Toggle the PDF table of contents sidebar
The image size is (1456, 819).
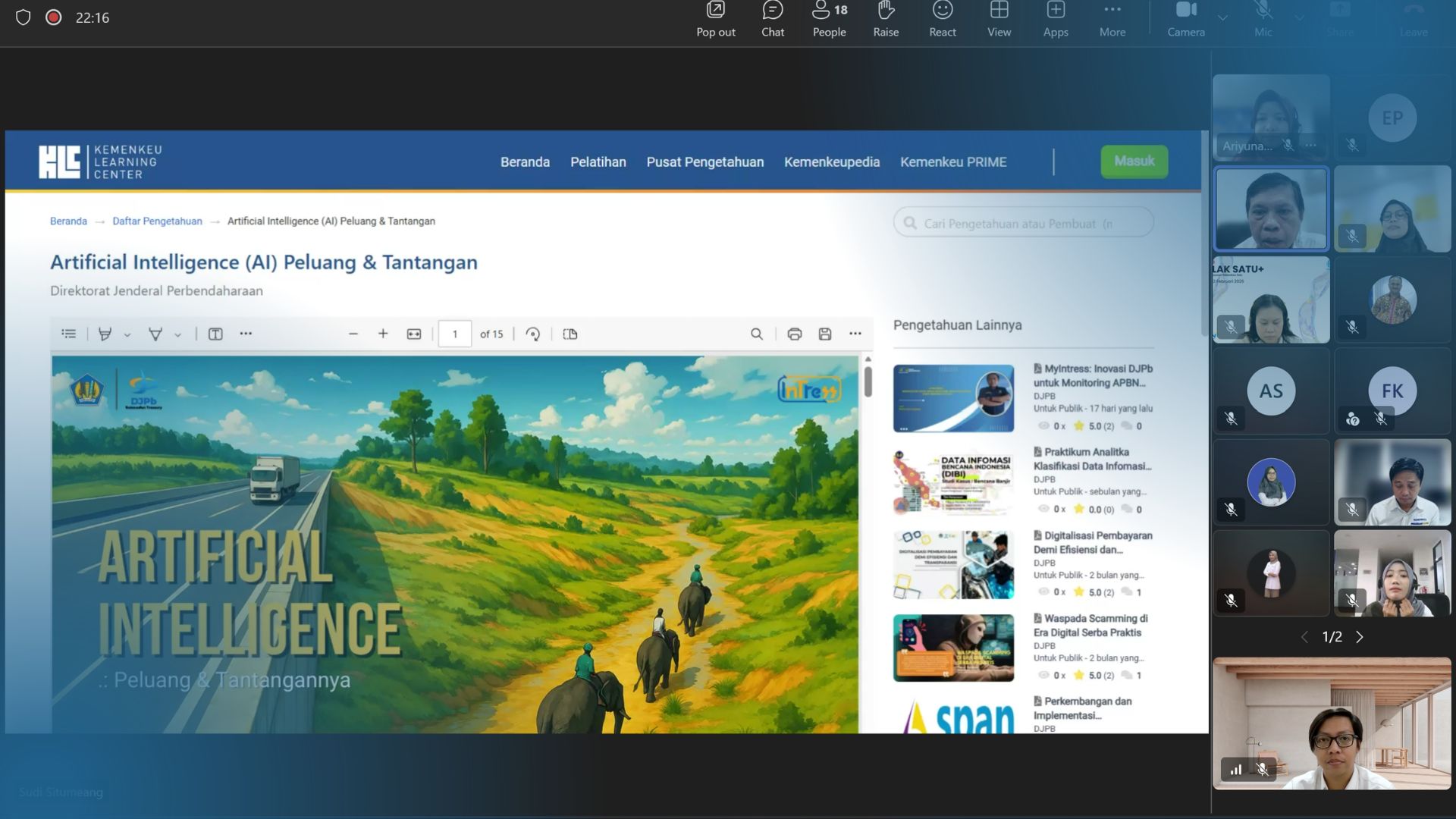69,334
